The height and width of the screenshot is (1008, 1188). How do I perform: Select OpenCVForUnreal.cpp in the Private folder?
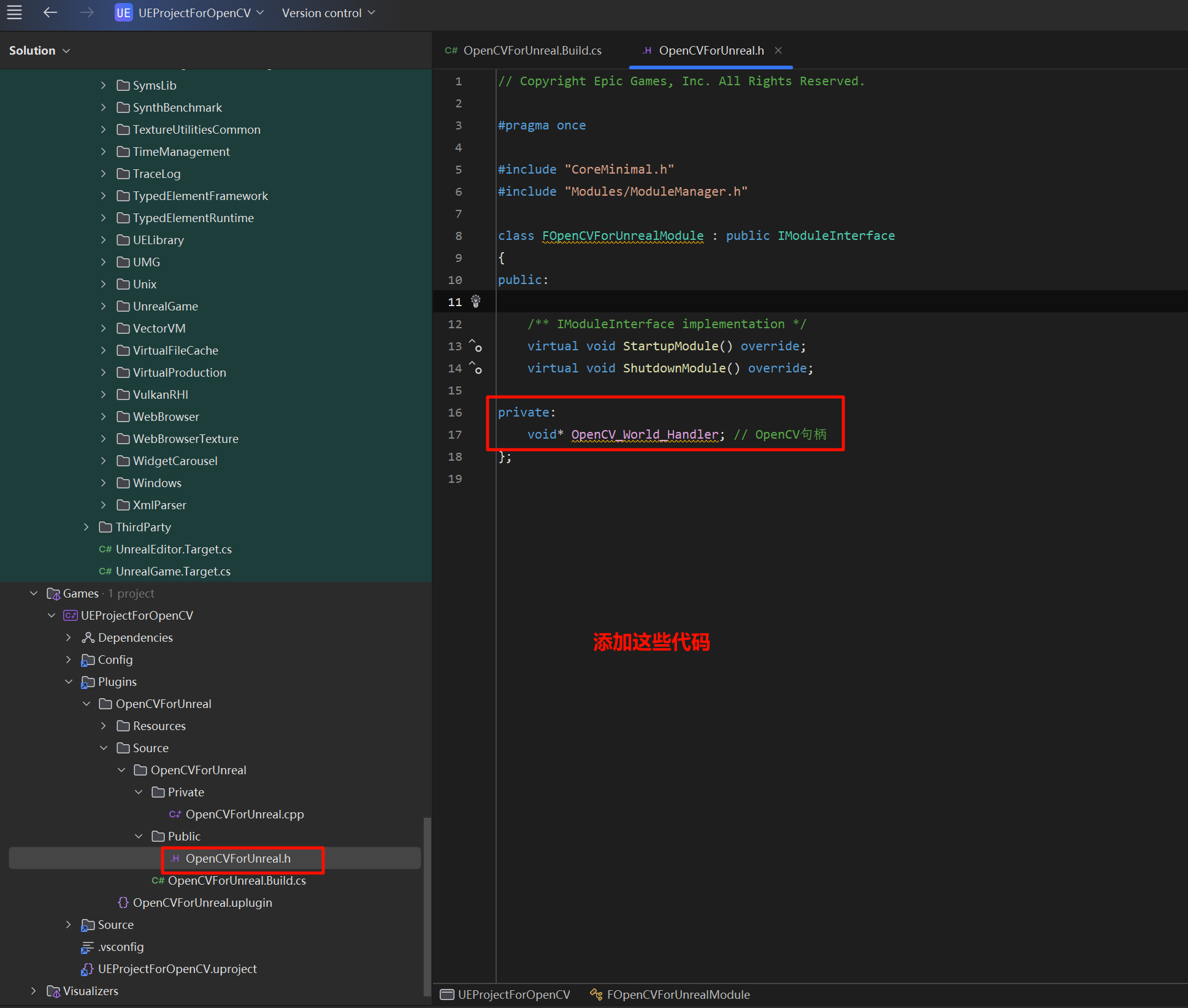point(244,814)
